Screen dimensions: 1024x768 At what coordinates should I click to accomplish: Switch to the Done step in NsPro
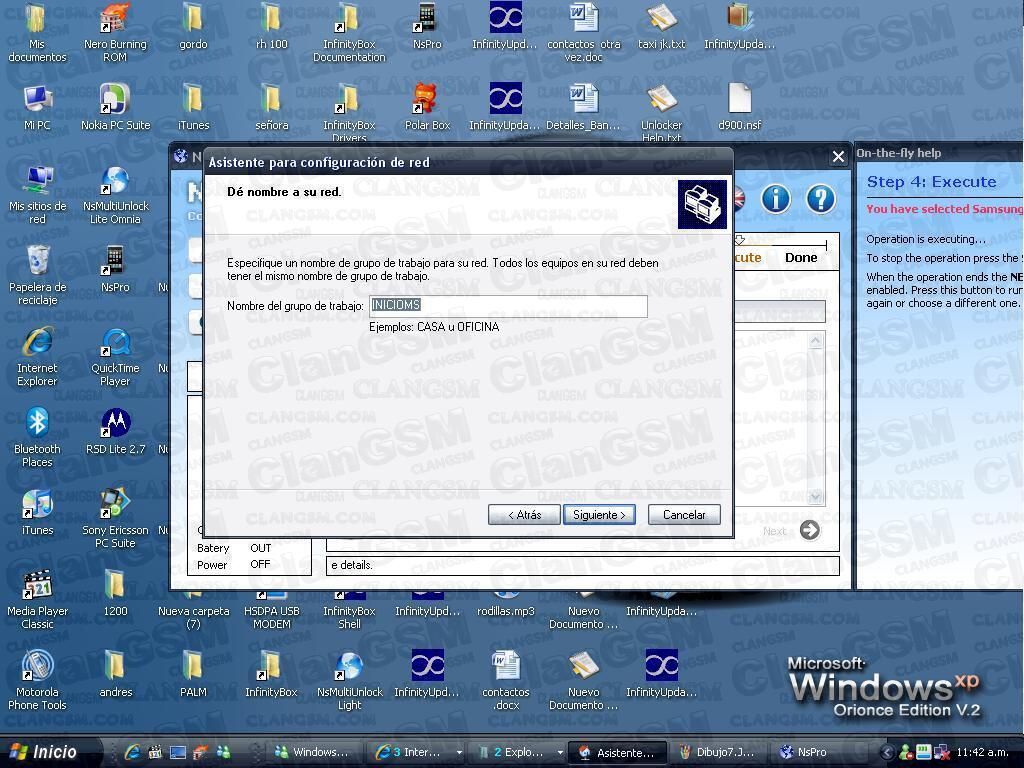pyautogui.click(x=800, y=257)
